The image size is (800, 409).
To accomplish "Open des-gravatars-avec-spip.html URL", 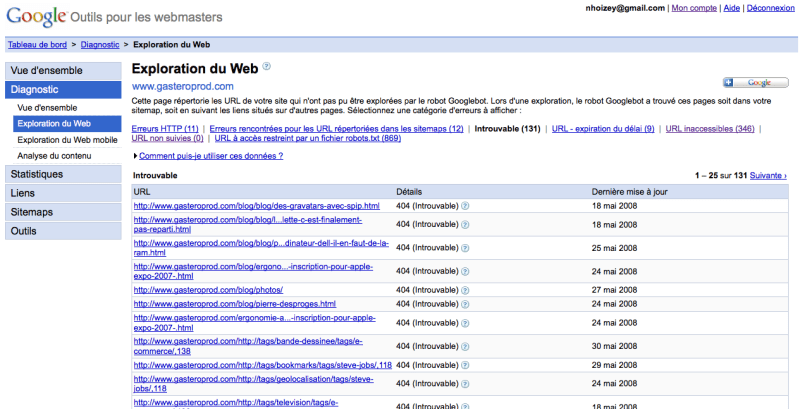I will [257, 206].
